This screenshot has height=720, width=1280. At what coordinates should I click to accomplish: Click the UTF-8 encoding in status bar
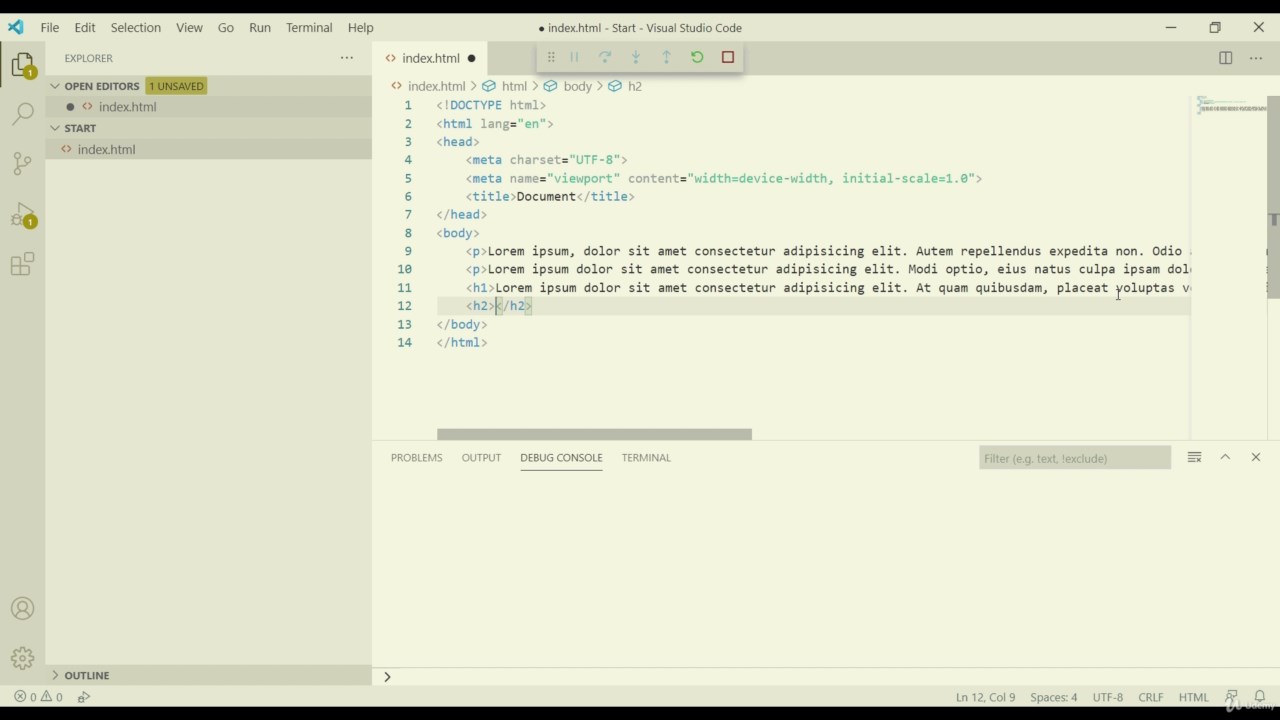[1108, 697]
